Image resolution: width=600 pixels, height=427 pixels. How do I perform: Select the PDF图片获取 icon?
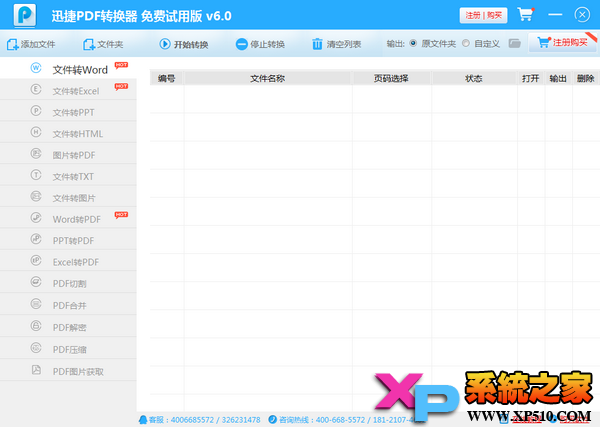(x=36, y=370)
